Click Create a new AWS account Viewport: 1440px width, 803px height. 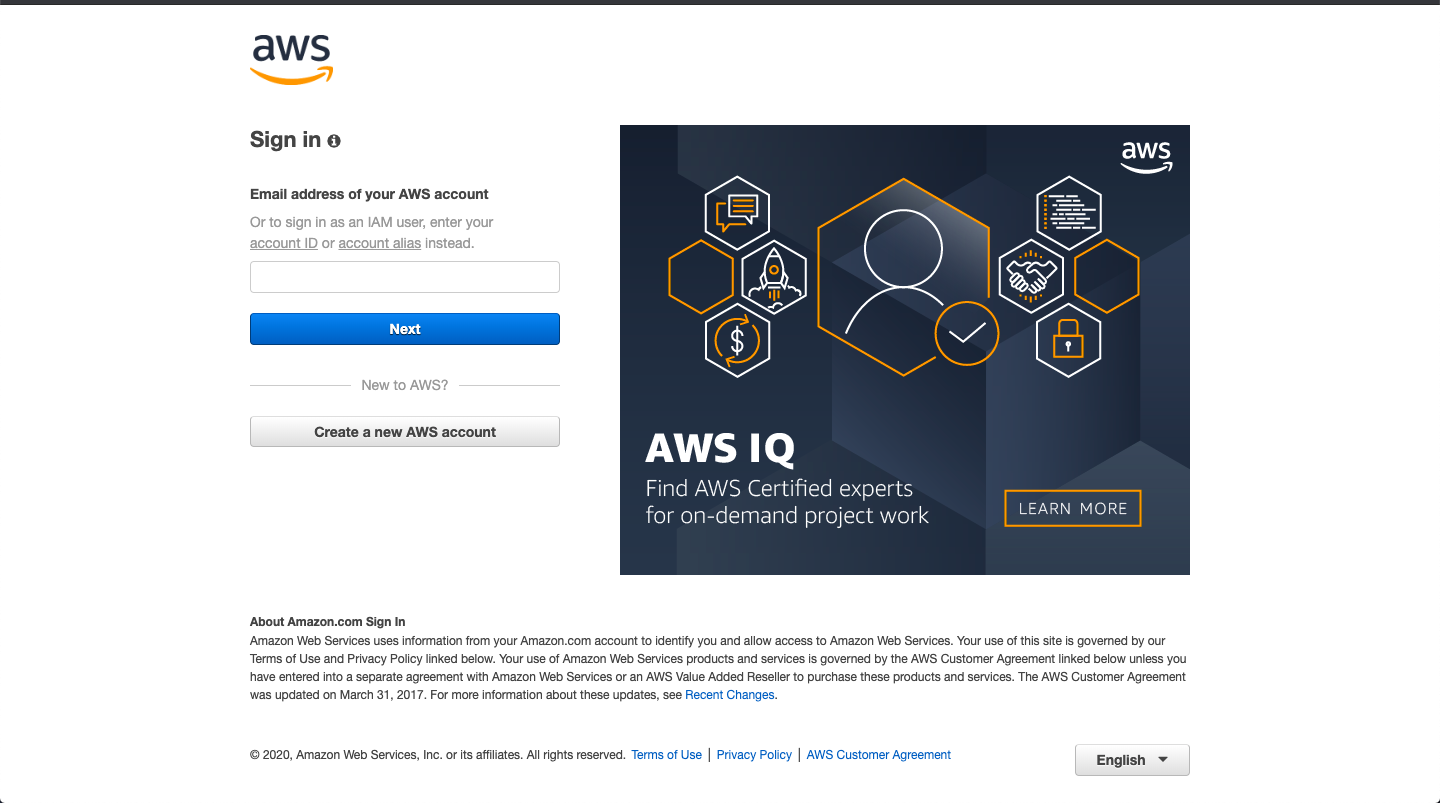pyautogui.click(x=404, y=431)
